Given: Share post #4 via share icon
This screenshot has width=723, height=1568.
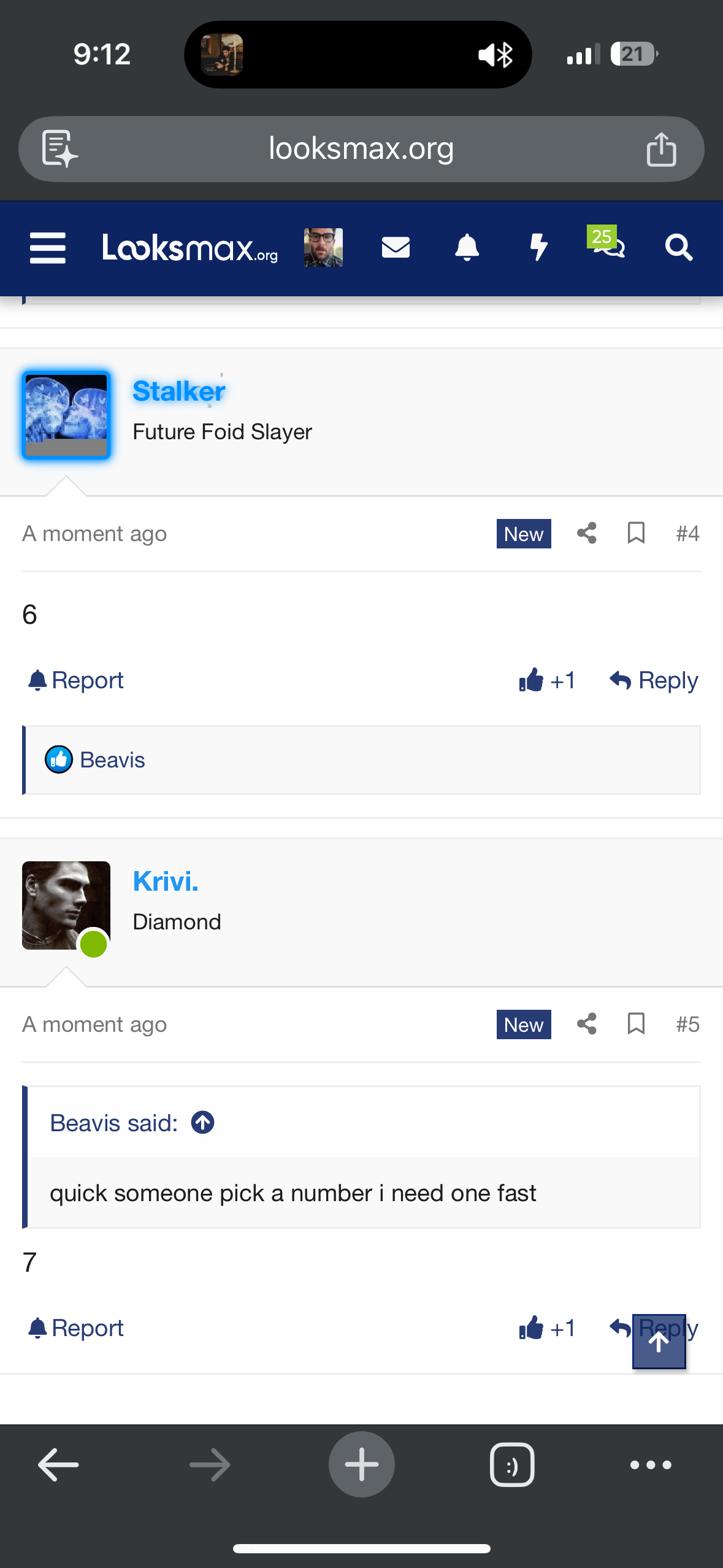Looking at the screenshot, I should click(587, 533).
